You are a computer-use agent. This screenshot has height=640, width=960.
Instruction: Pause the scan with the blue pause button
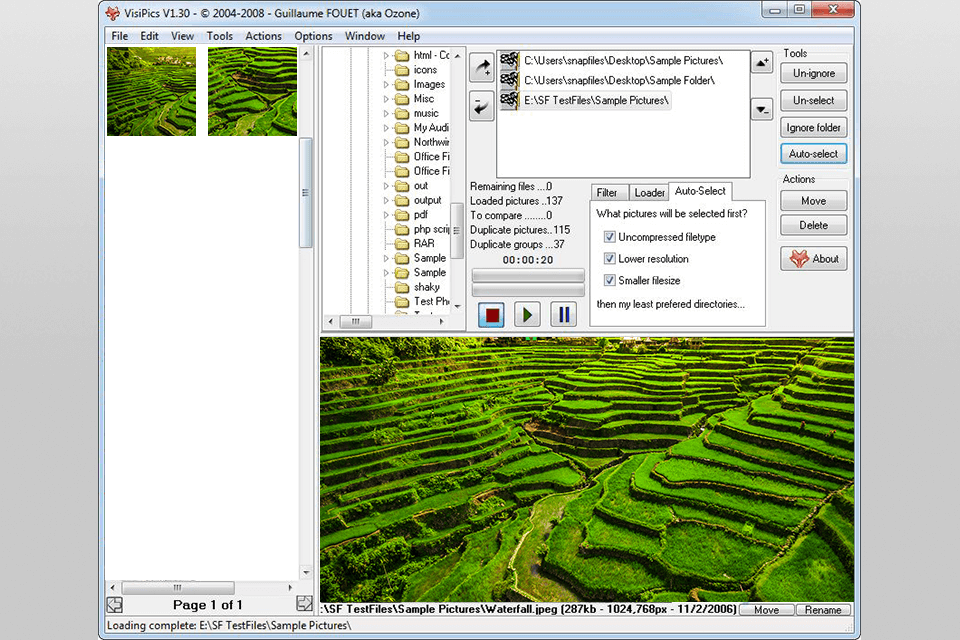[x=563, y=314]
